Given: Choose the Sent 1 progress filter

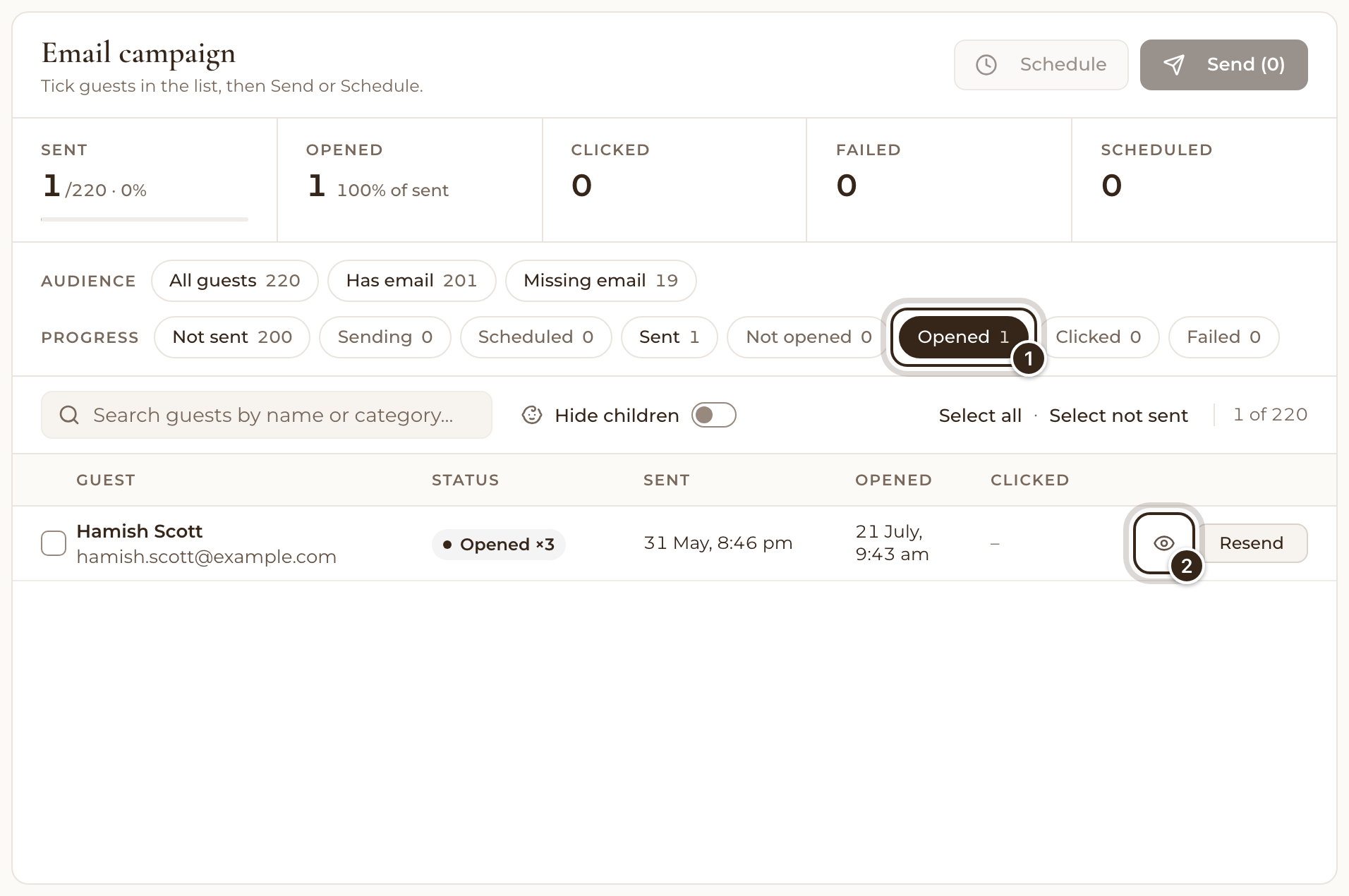Looking at the screenshot, I should click(x=669, y=337).
